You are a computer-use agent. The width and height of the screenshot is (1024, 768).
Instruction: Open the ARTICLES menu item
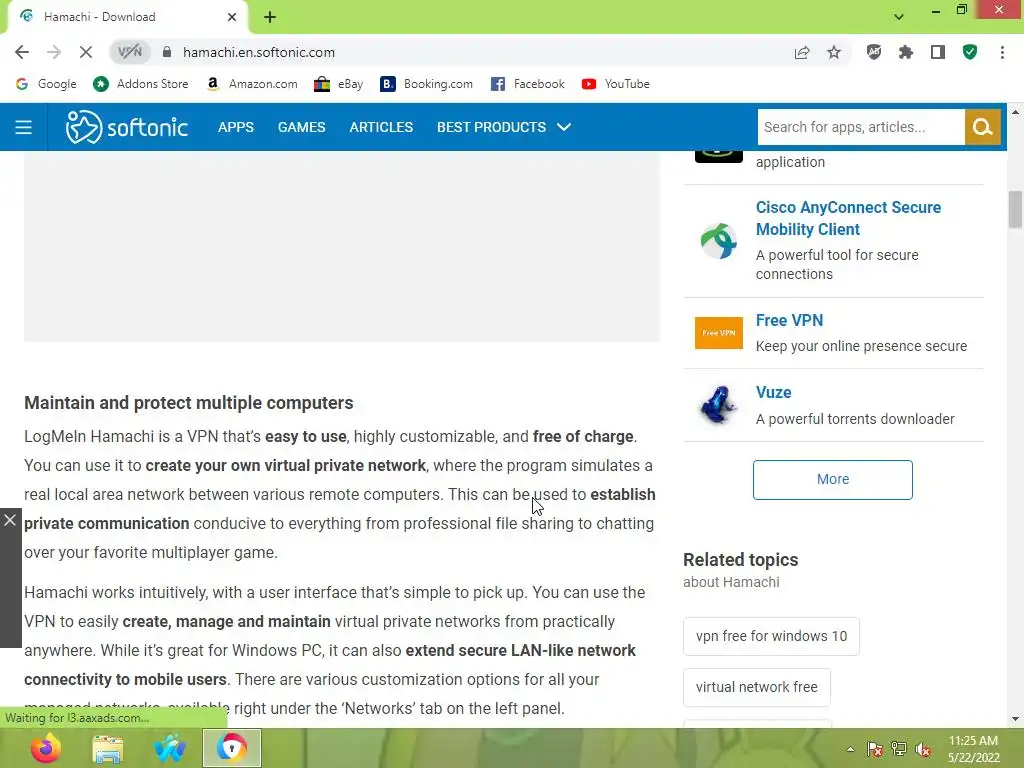[381, 127]
